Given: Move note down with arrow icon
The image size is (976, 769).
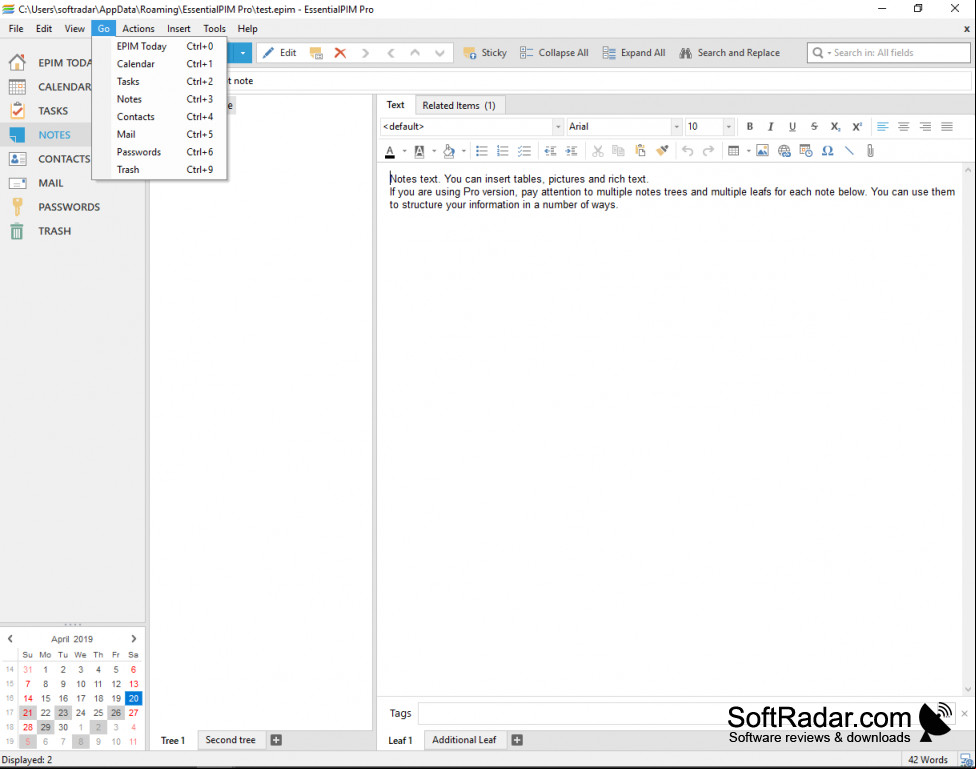Looking at the screenshot, I should [x=439, y=53].
